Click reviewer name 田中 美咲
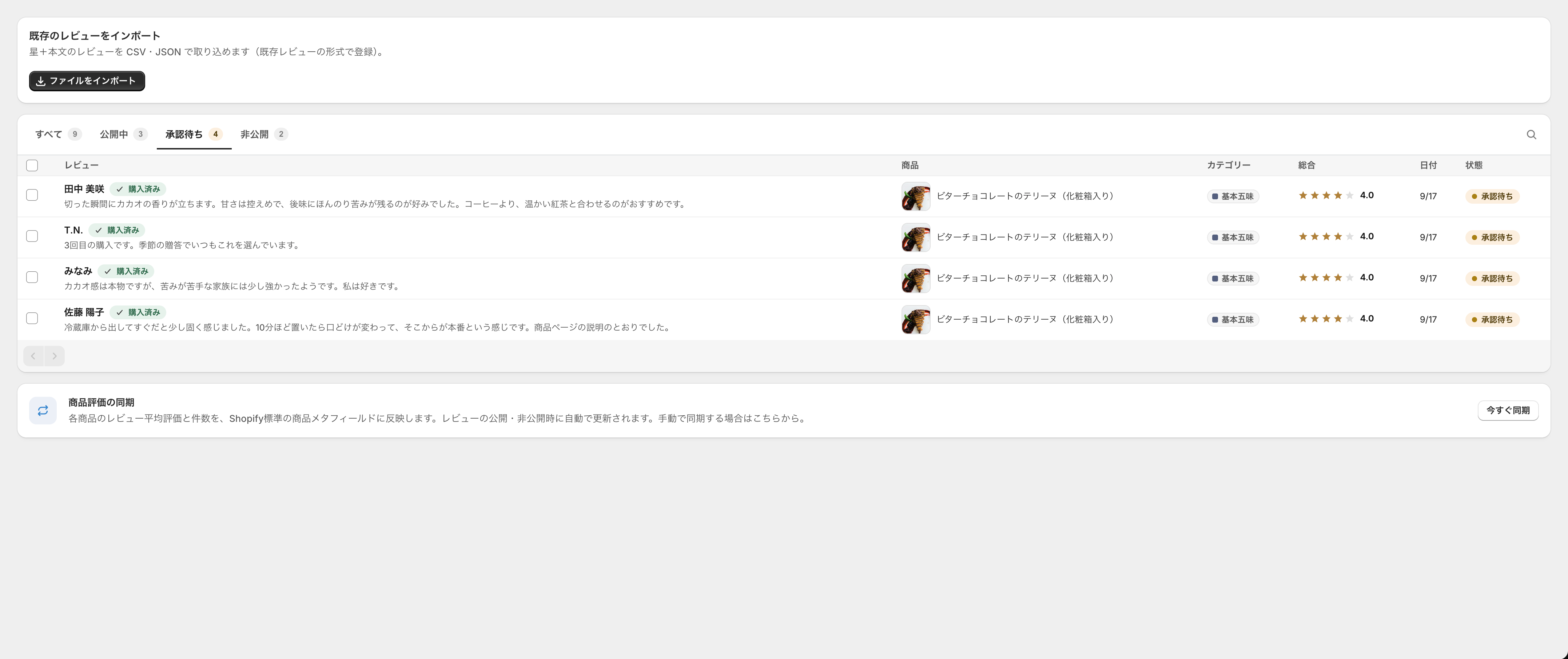Screen dimensions: 1568x659 (x=84, y=189)
